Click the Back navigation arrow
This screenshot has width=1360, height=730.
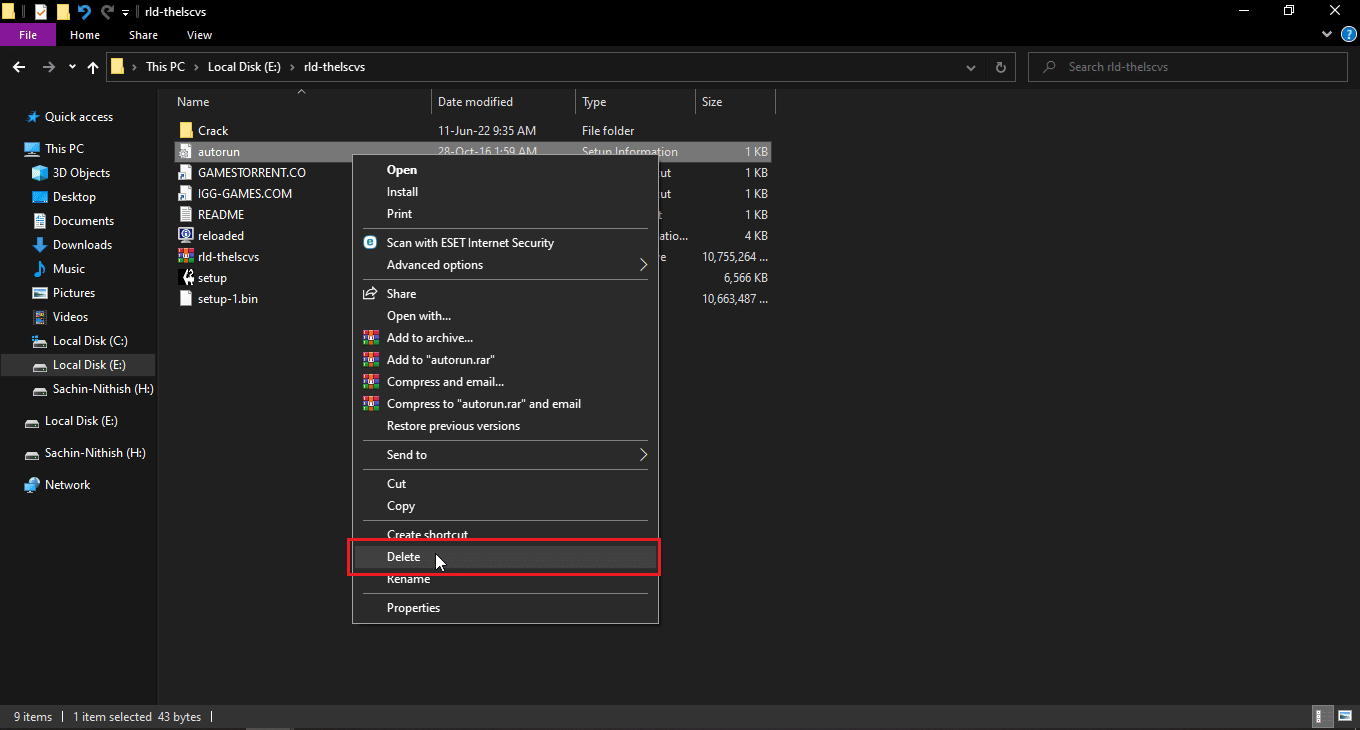(x=19, y=67)
